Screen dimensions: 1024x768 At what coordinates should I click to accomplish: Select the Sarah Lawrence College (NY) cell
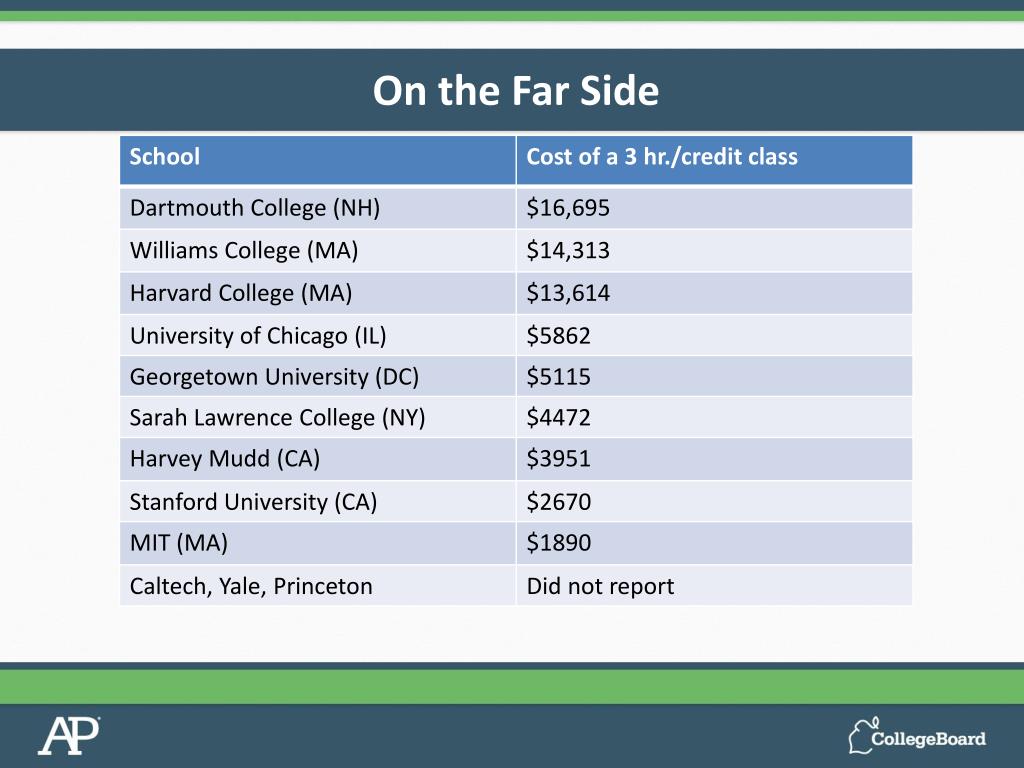278,418
